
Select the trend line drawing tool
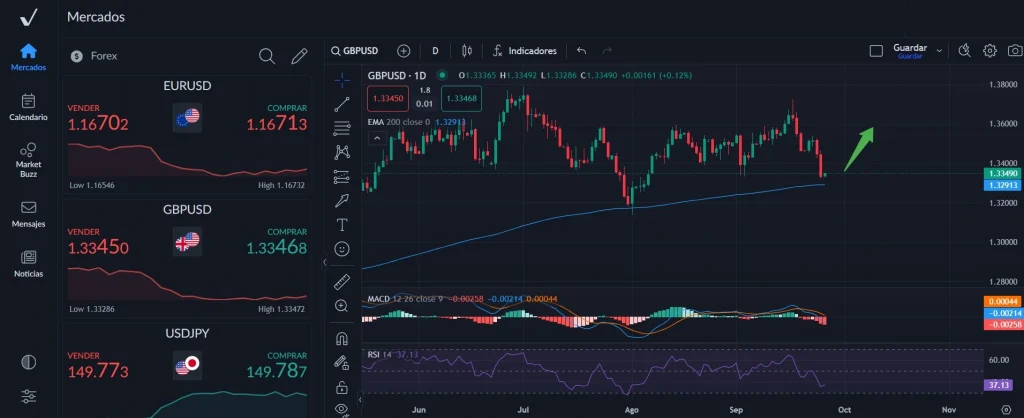[342, 102]
